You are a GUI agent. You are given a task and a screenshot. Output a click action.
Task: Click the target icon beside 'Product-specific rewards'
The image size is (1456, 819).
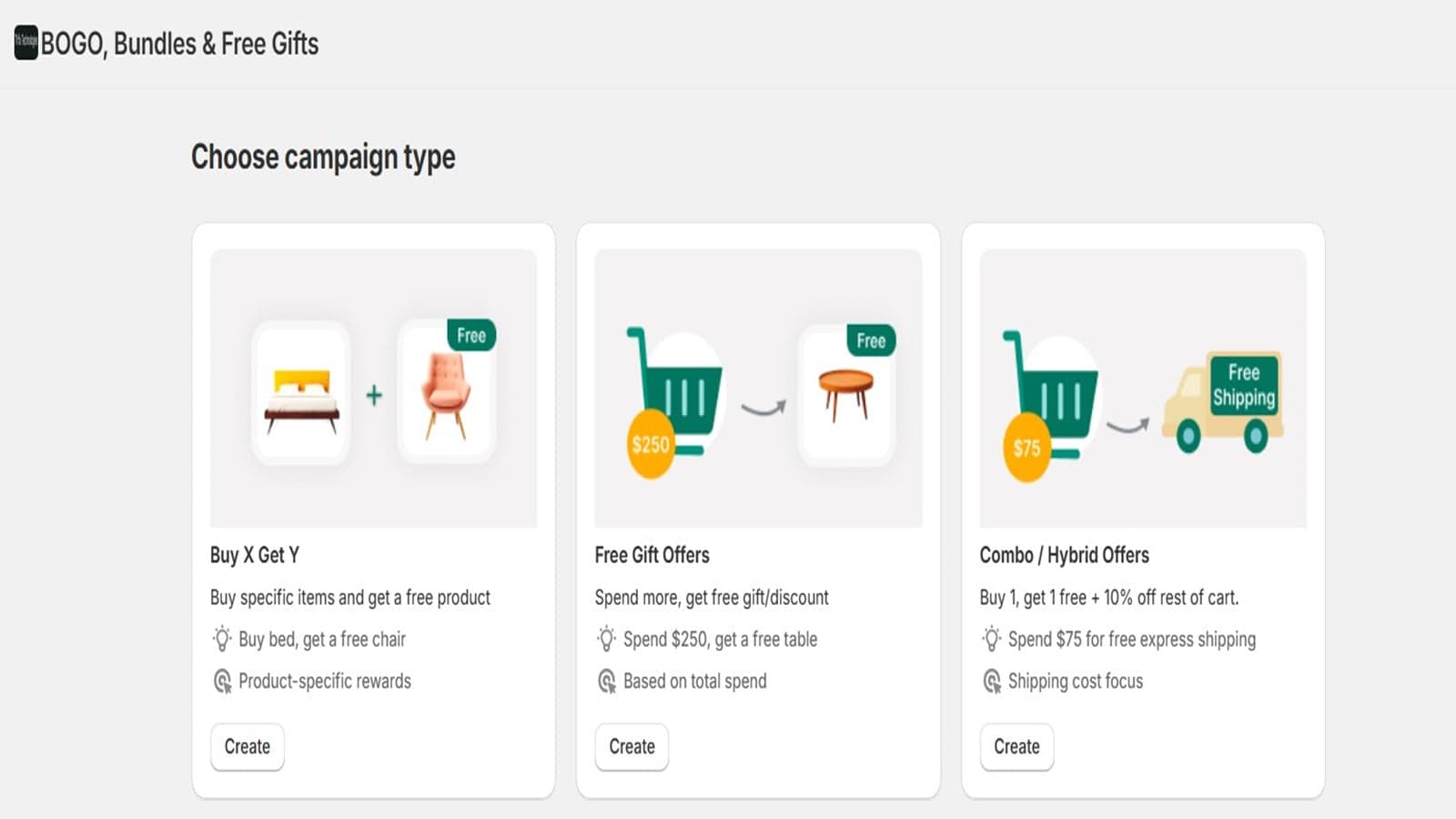(222, 681)
